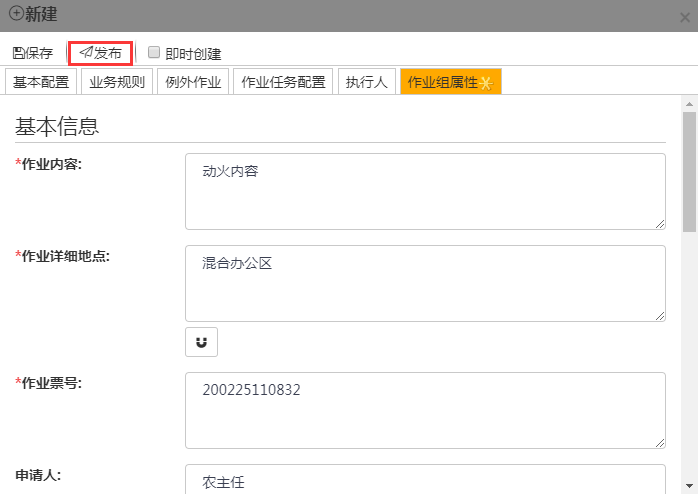This screenshot has height=494, width=698.
Task: Close the 新建 dialog with X
Action: 684,15
